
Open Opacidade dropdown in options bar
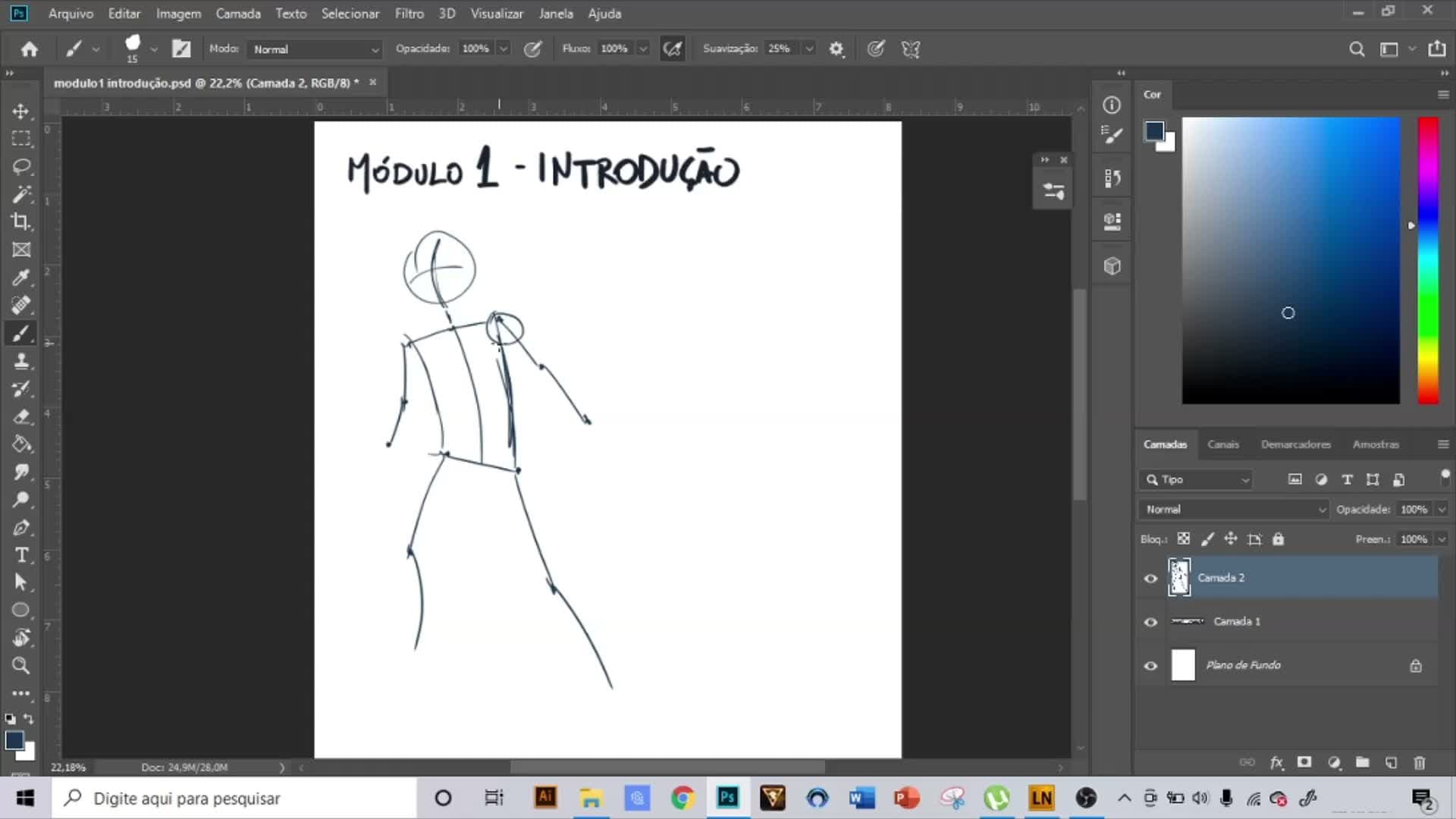[503, 49]
